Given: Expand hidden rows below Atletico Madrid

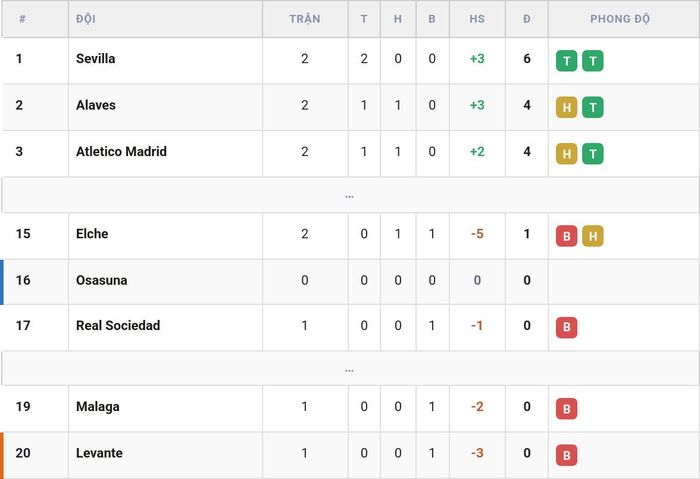Looking at the screenshot, I should click(x=350, y=195).
